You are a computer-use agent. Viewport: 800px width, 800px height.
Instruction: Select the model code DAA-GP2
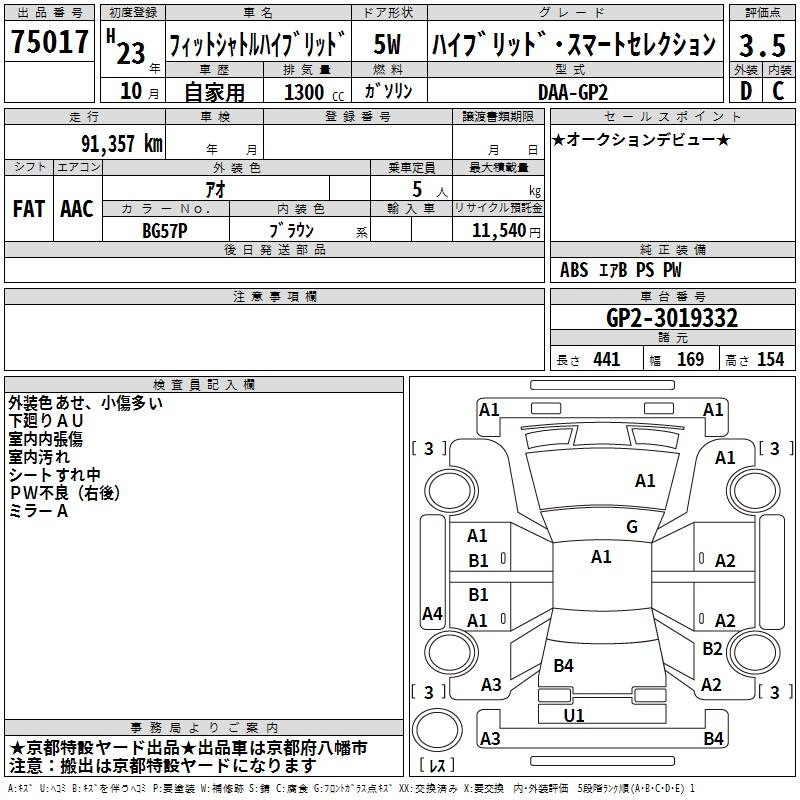573,92
